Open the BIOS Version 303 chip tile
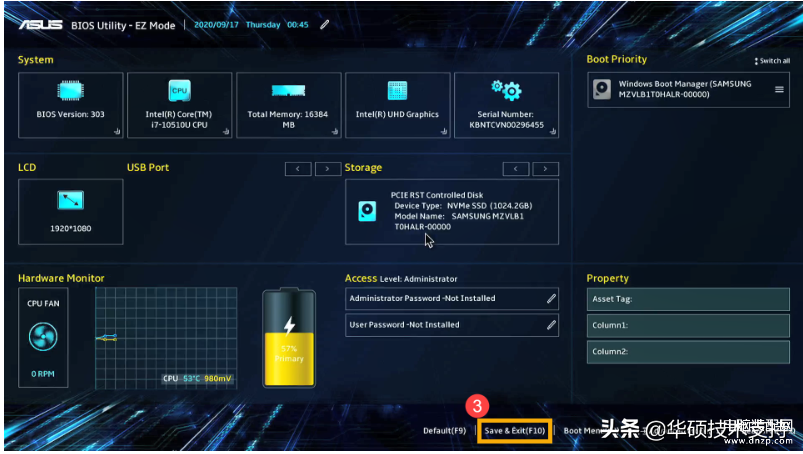Viewport: 803px width, 454px height. coord(71,105)
